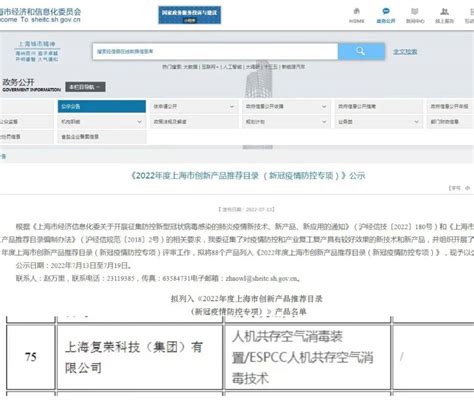Click the 2022年度上海市创新产品推荐目录 article title
The width and height of the screenshot is (474, 417).
248,175
